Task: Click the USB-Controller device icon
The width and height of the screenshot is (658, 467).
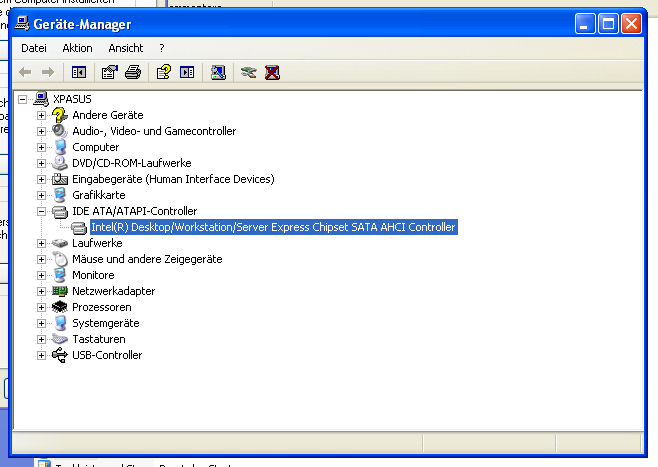Action: click(60, 355)
